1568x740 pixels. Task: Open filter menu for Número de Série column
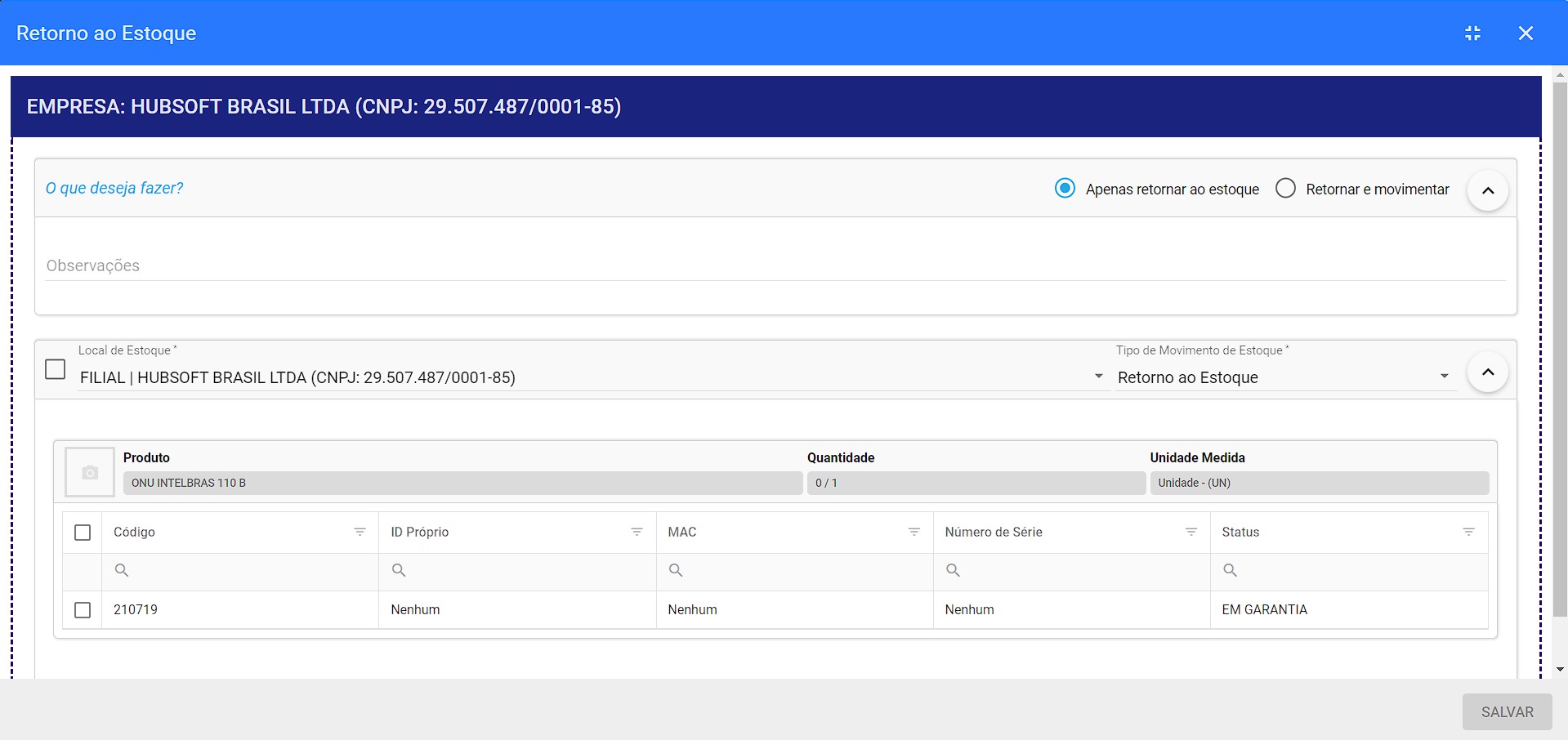(1191, 532)
